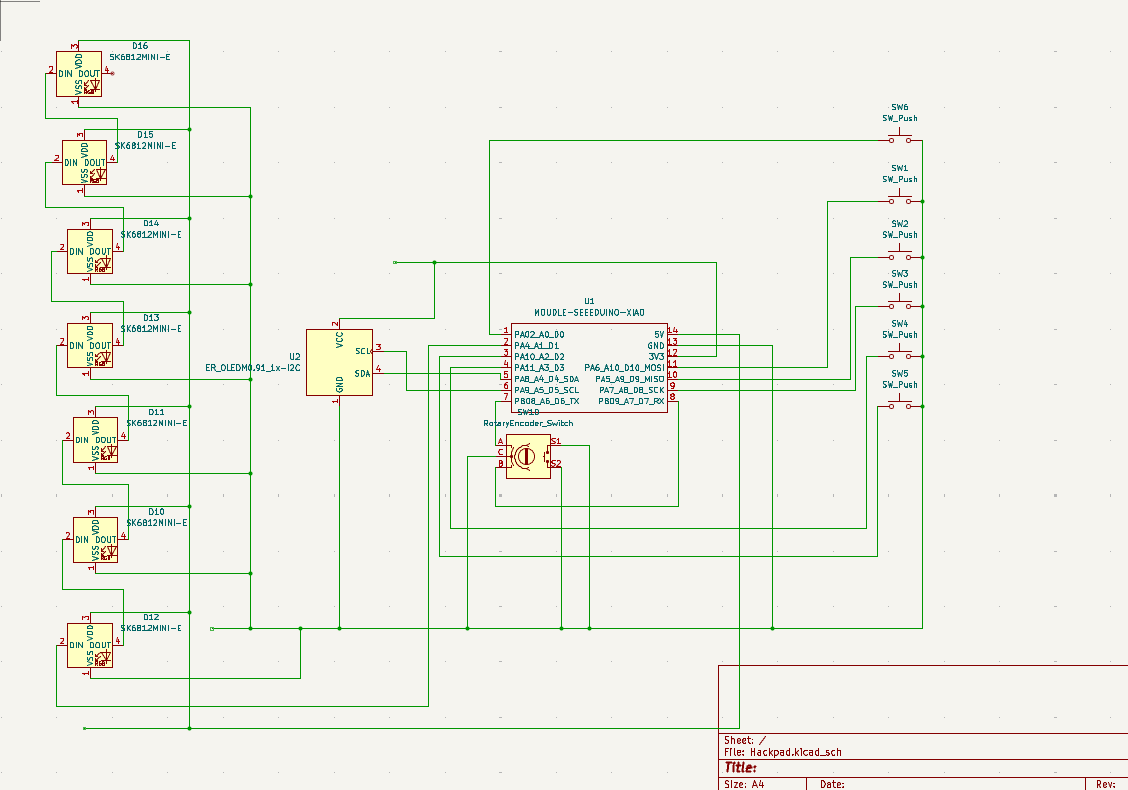Click the D15 reference label
This screenshot has width=1128, height=790.
tap(145, 135)
